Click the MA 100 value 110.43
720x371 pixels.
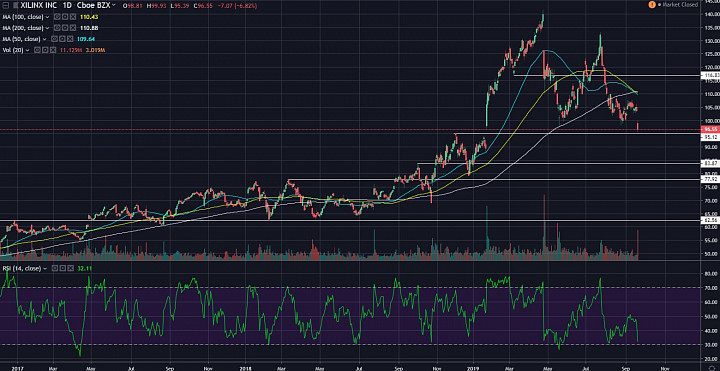[x=89, y=17]
